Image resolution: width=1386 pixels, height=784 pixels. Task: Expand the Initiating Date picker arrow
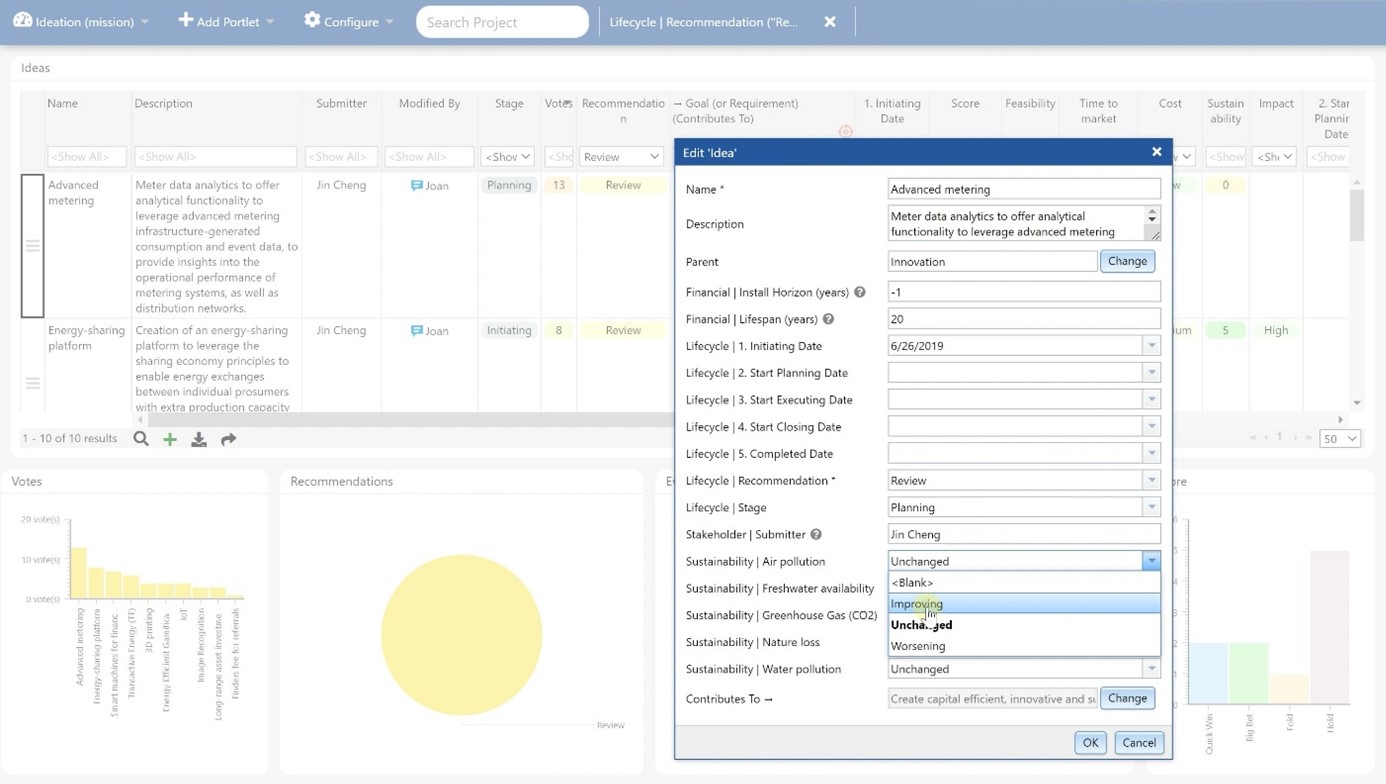pos(1151,346)
